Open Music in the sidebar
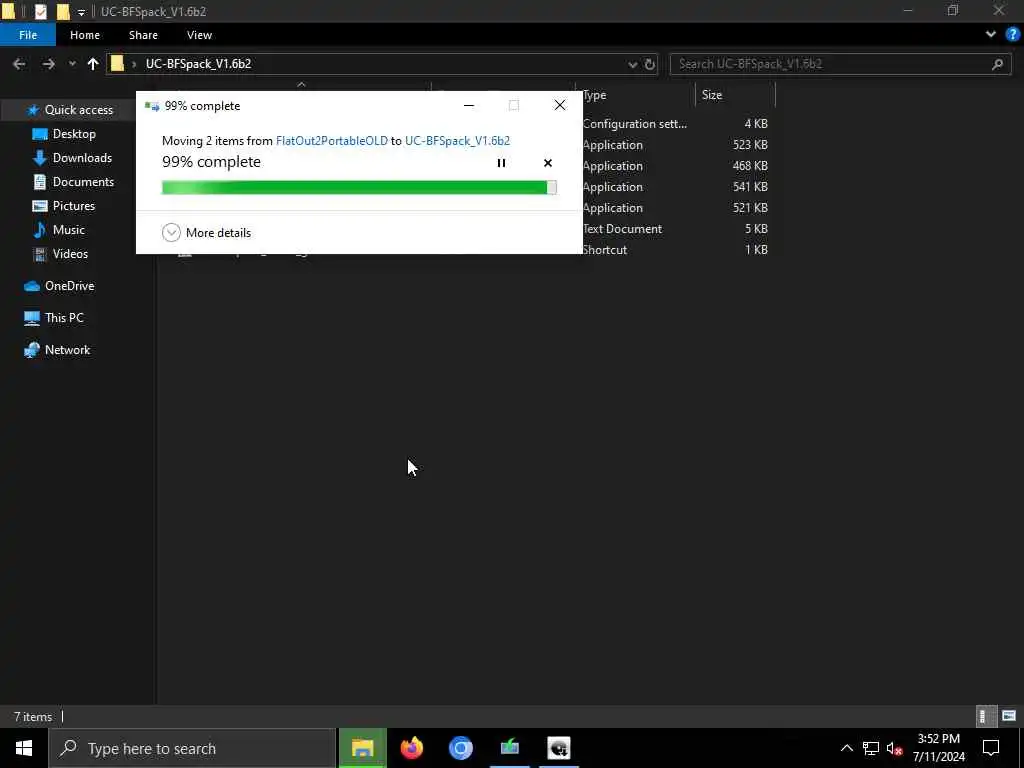This screenshot has height=768, width=1024. pos(68,230)
